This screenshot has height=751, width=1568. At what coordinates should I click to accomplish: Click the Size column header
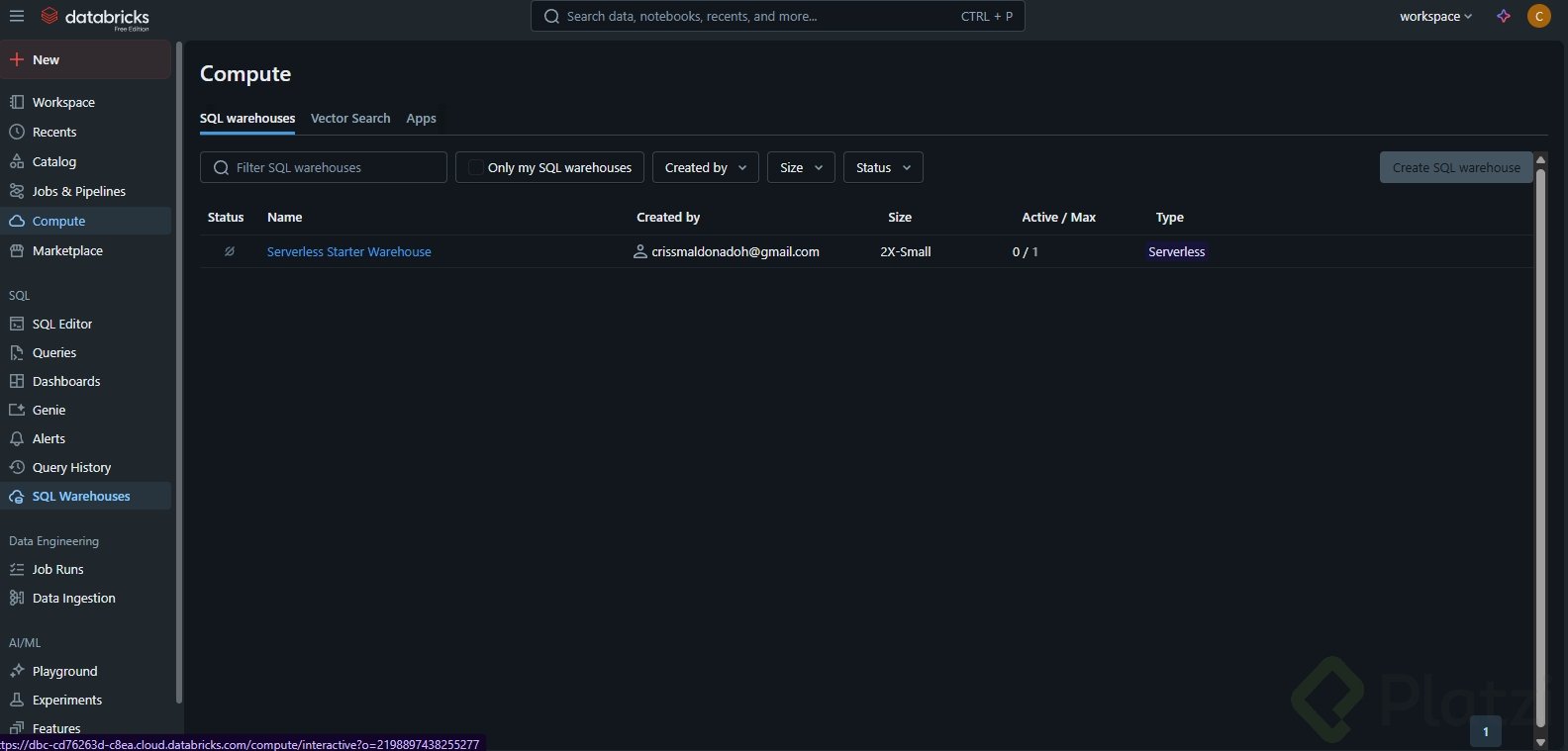pos(900,218)
